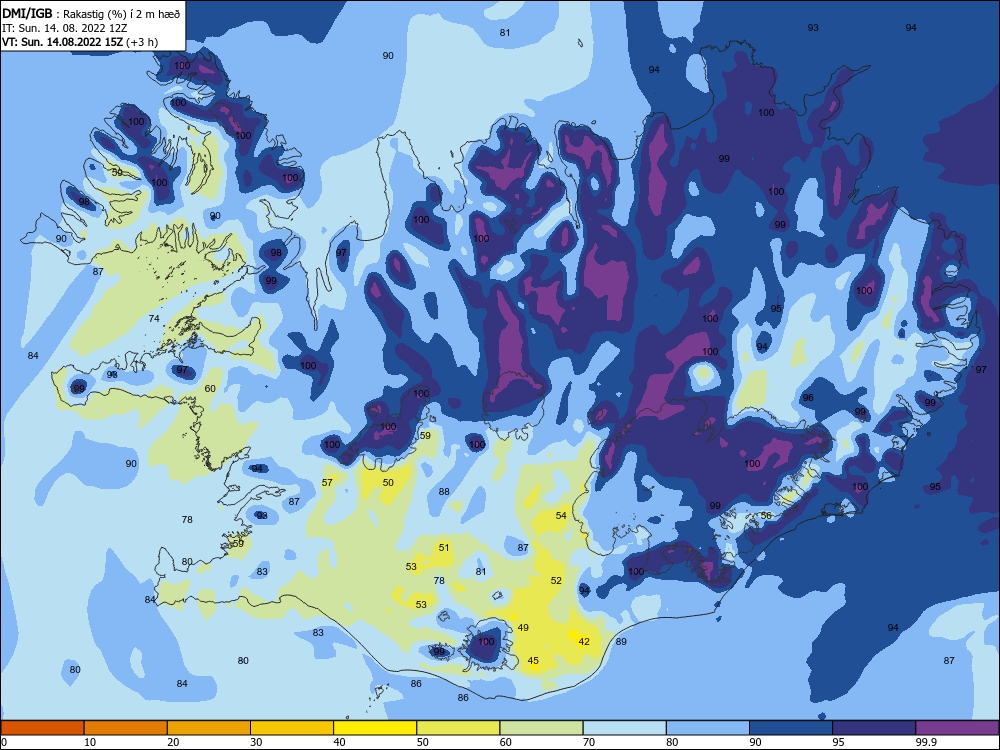Click the map value 52
Viewport: 1000px width, 750px height.
point(556,580)
